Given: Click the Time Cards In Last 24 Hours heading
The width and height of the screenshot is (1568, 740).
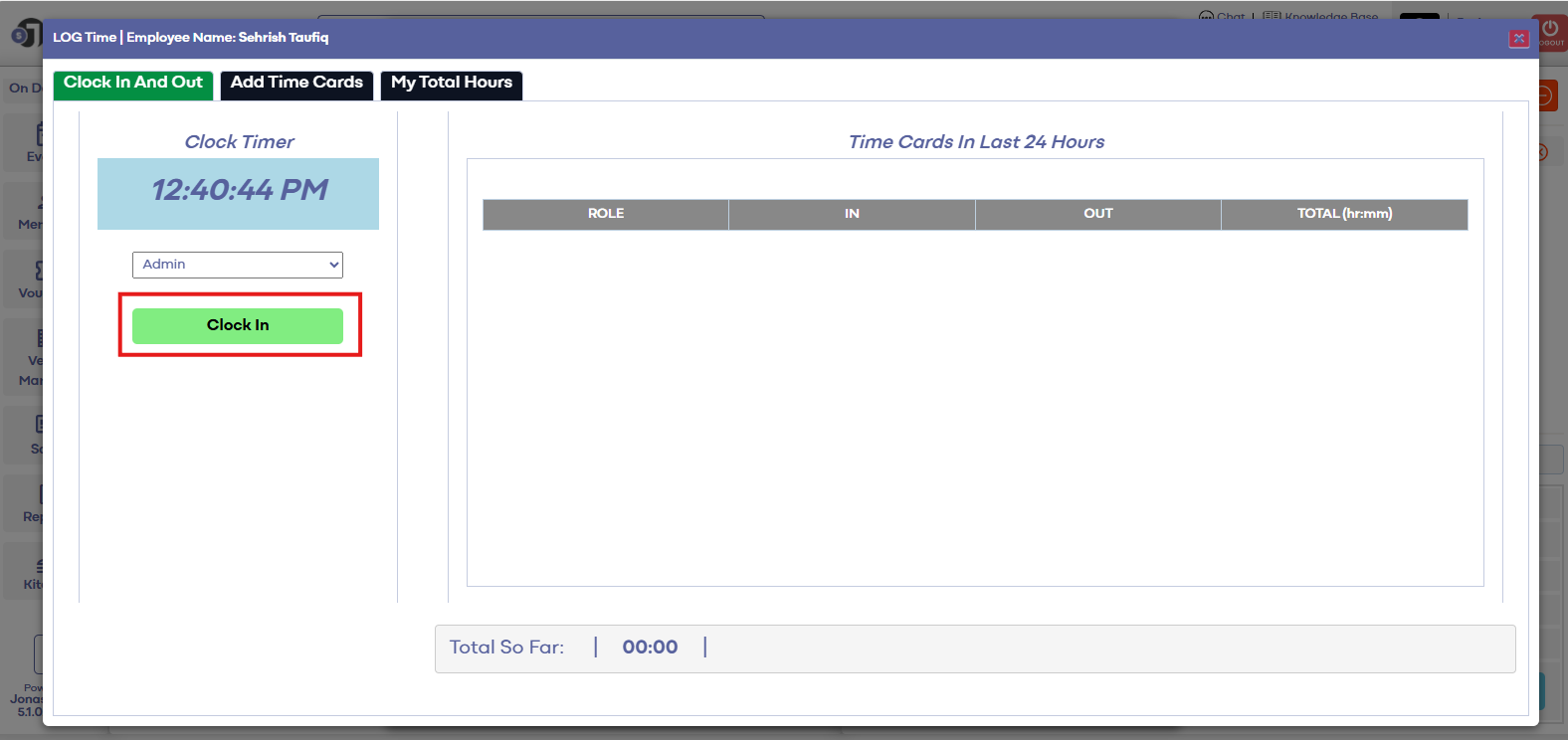Looking at the screenshot, I should [976, 142].
